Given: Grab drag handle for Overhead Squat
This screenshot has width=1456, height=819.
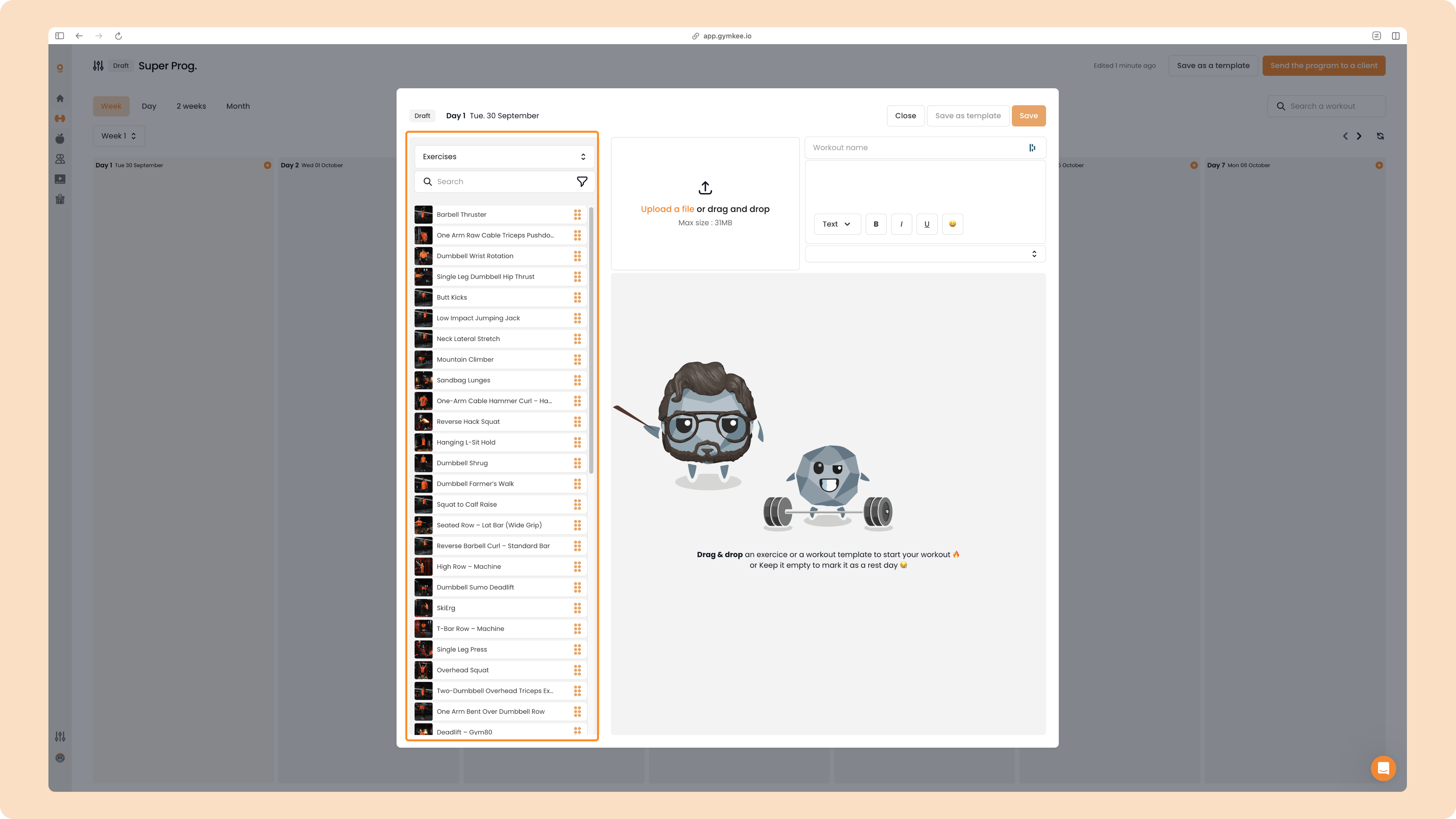Looking at the screenshot, I should click(x=577, y=670).
